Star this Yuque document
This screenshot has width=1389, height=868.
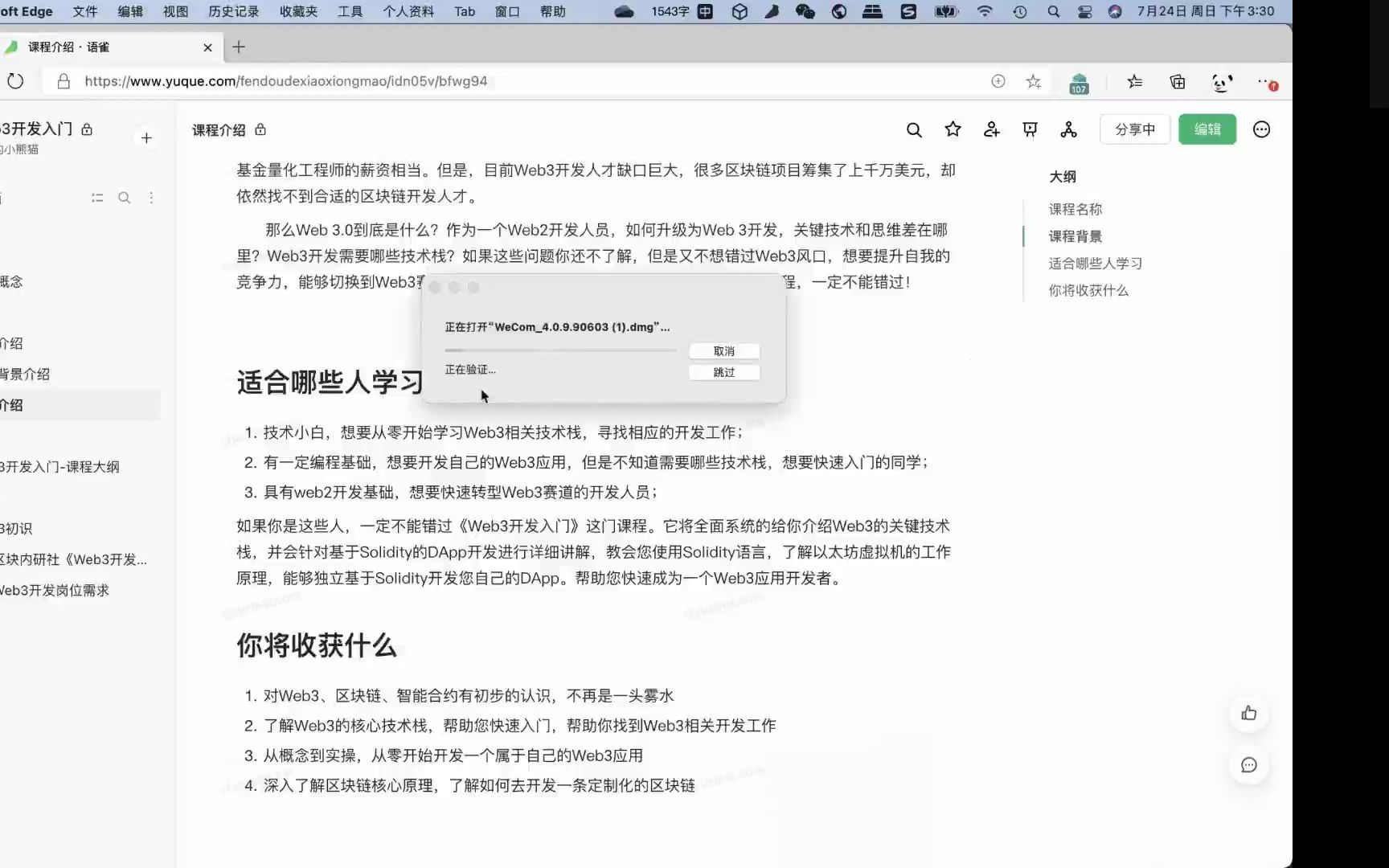coord(953,129)
